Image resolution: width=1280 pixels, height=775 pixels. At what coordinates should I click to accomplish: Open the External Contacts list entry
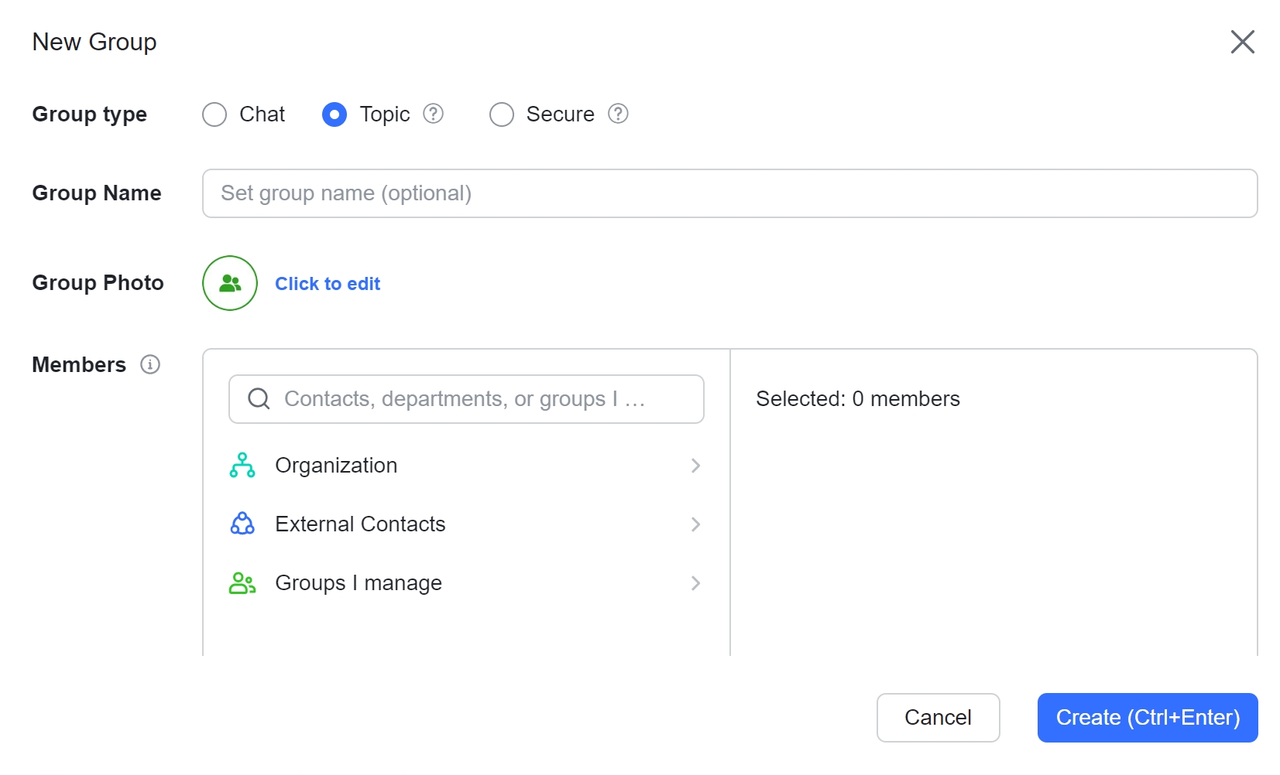(360, 524)
